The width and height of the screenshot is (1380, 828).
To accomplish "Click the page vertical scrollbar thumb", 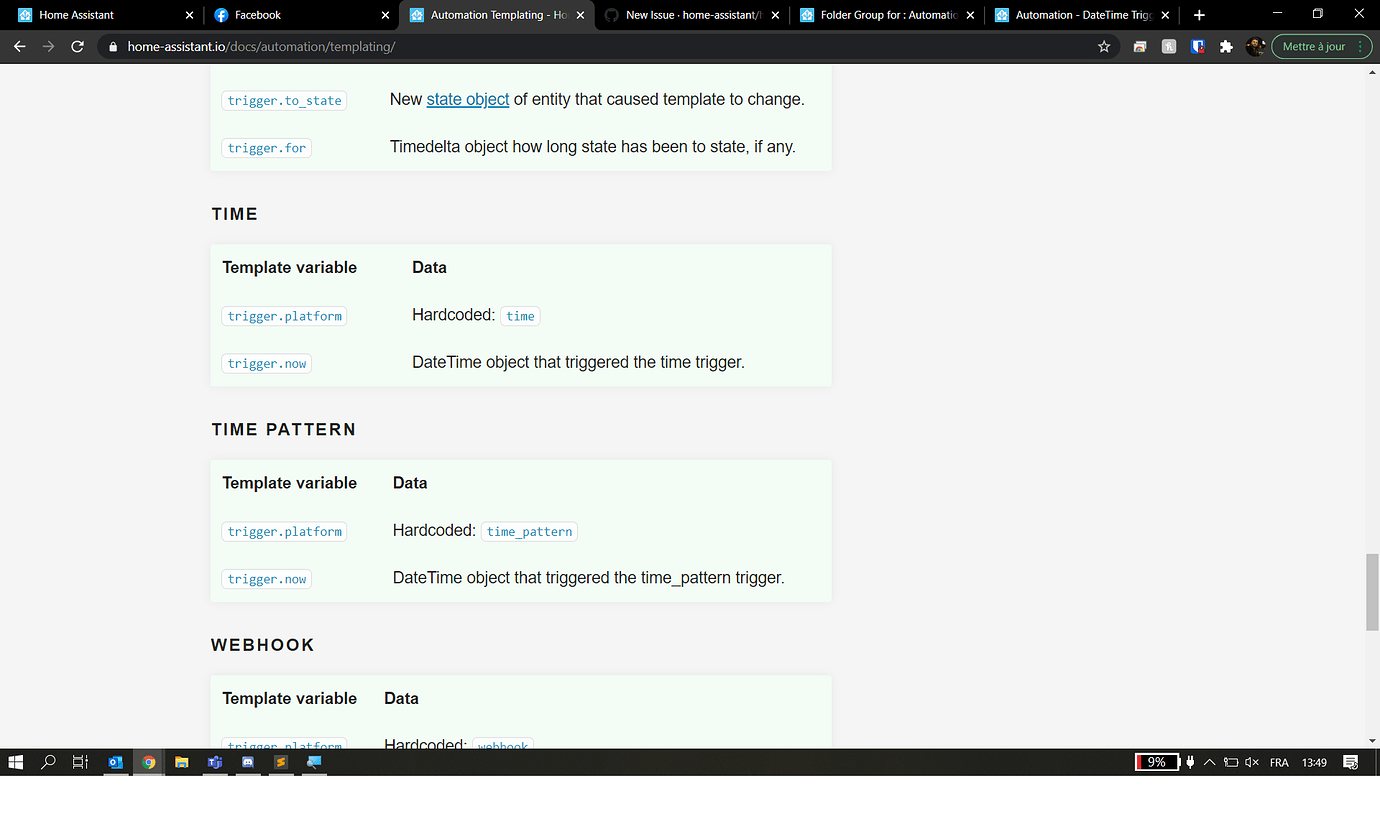I will [x=1372, y=590].
